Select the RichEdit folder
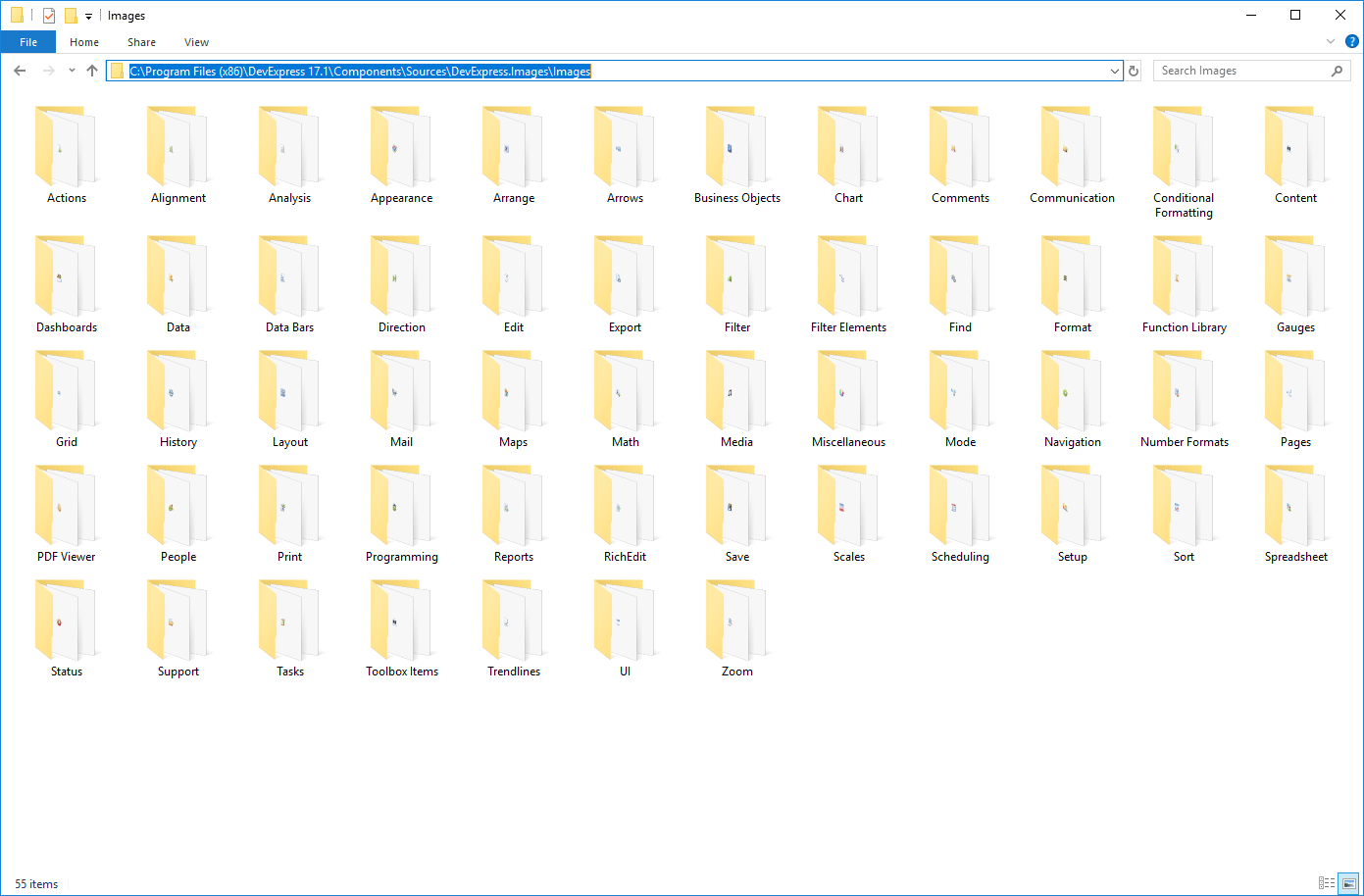 [626, 515]
